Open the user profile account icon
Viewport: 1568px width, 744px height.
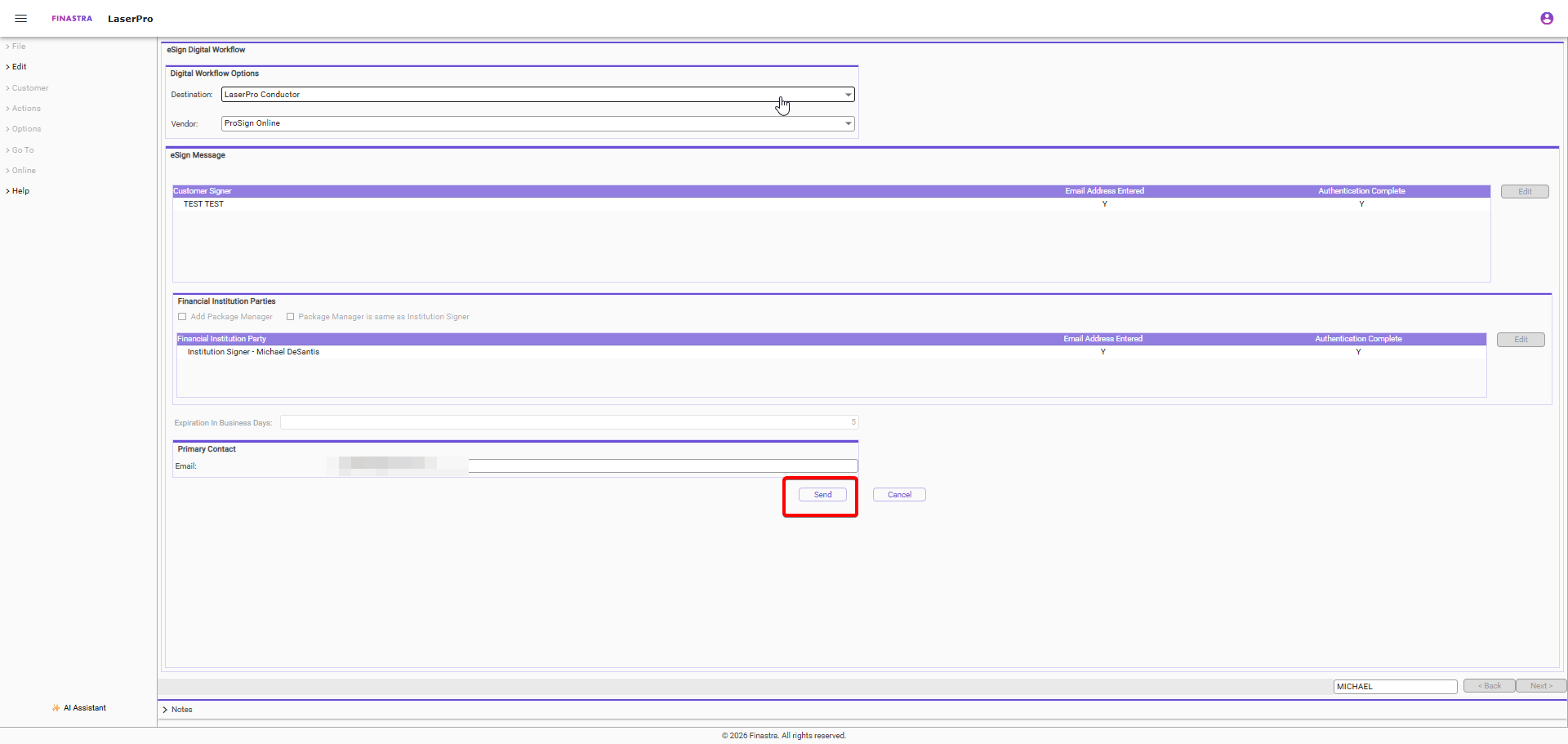tap(1546, 18)
